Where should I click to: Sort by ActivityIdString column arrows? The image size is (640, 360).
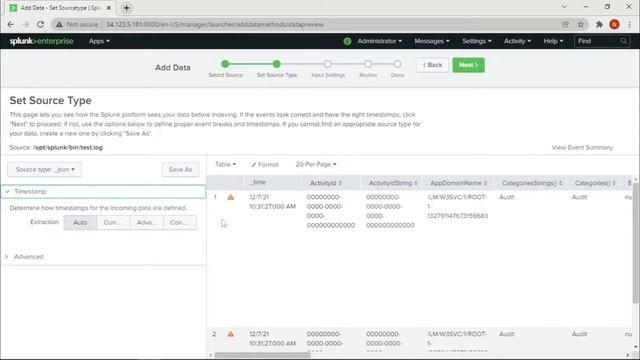click(416, 183)
